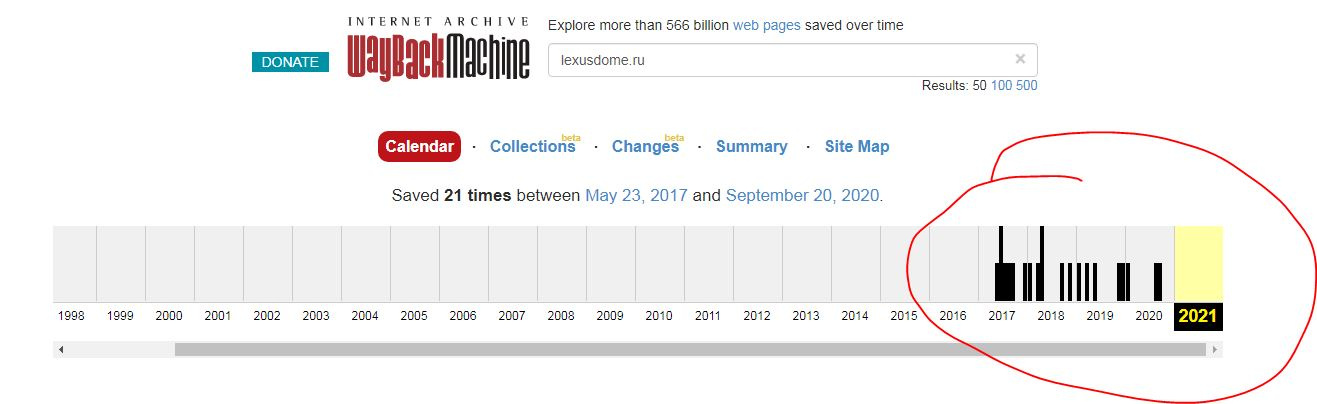
Task: Click the scrollbar left arrow
Action: (61, 350)
